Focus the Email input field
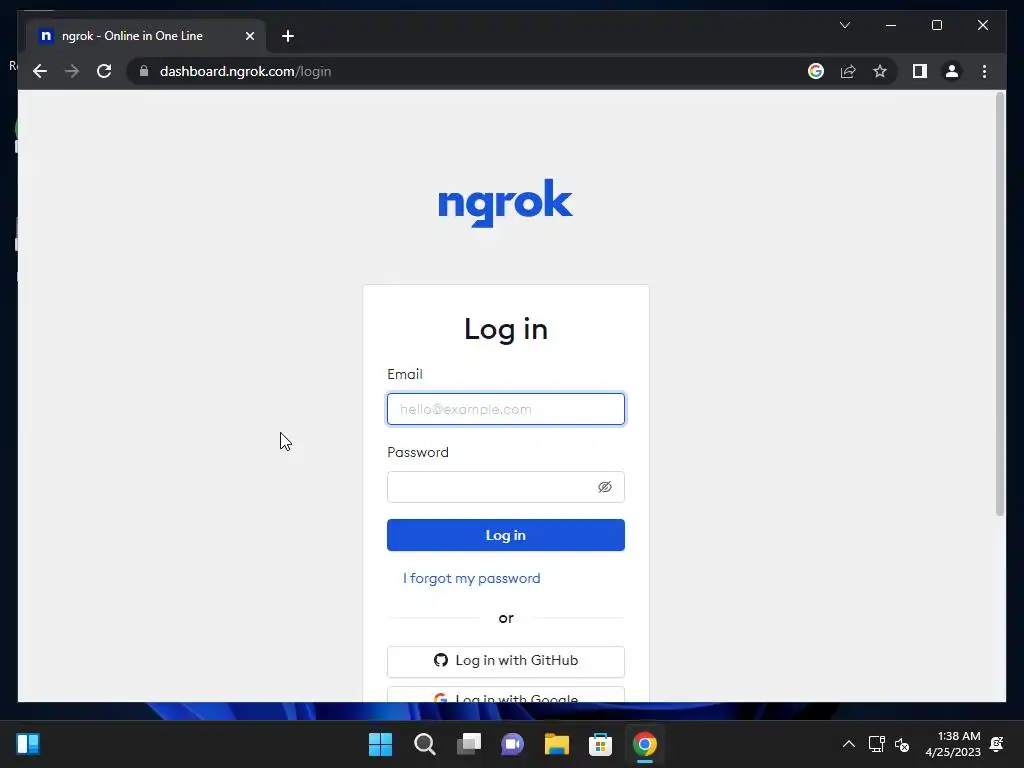This screenshot has width=1024, height=768. tap(505, 409)
